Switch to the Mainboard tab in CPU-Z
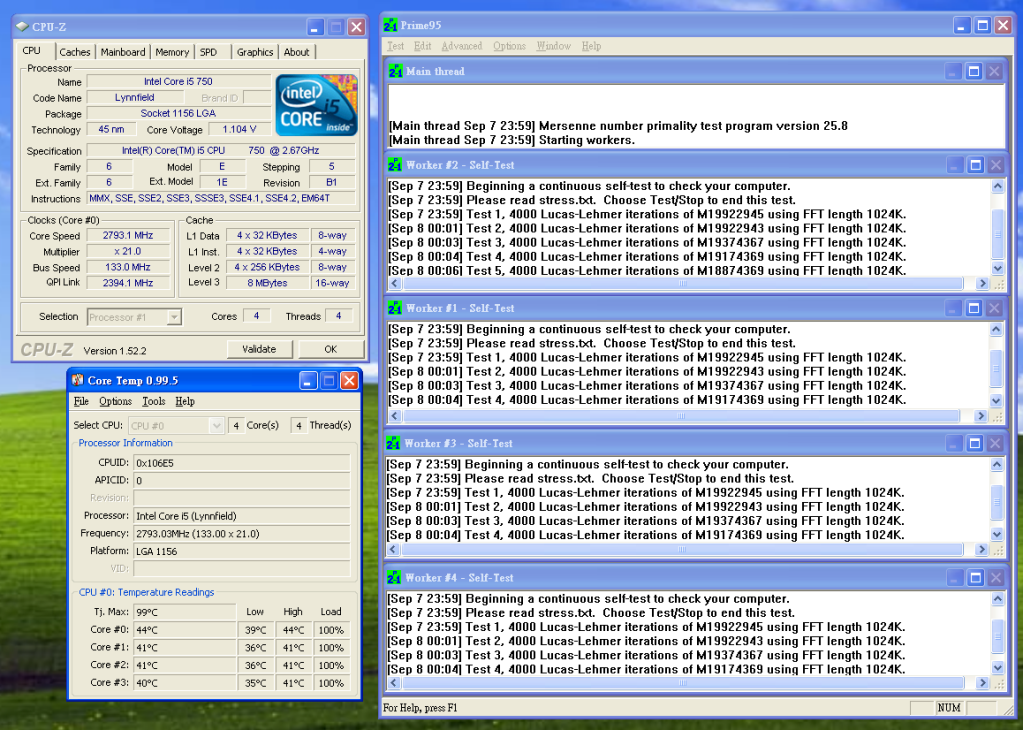Screen dimensions: 1023x730 pyautogui.click(x=123, y=52)
